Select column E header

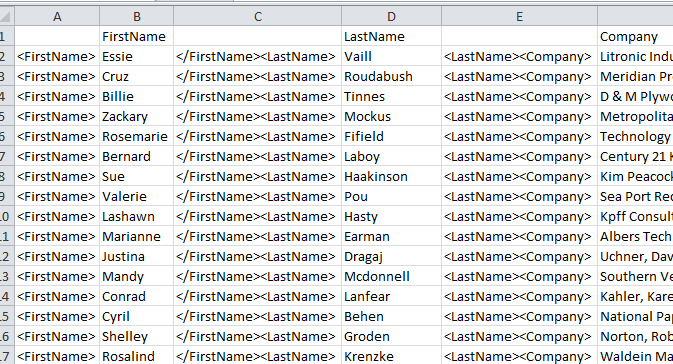tap(519, 16)
